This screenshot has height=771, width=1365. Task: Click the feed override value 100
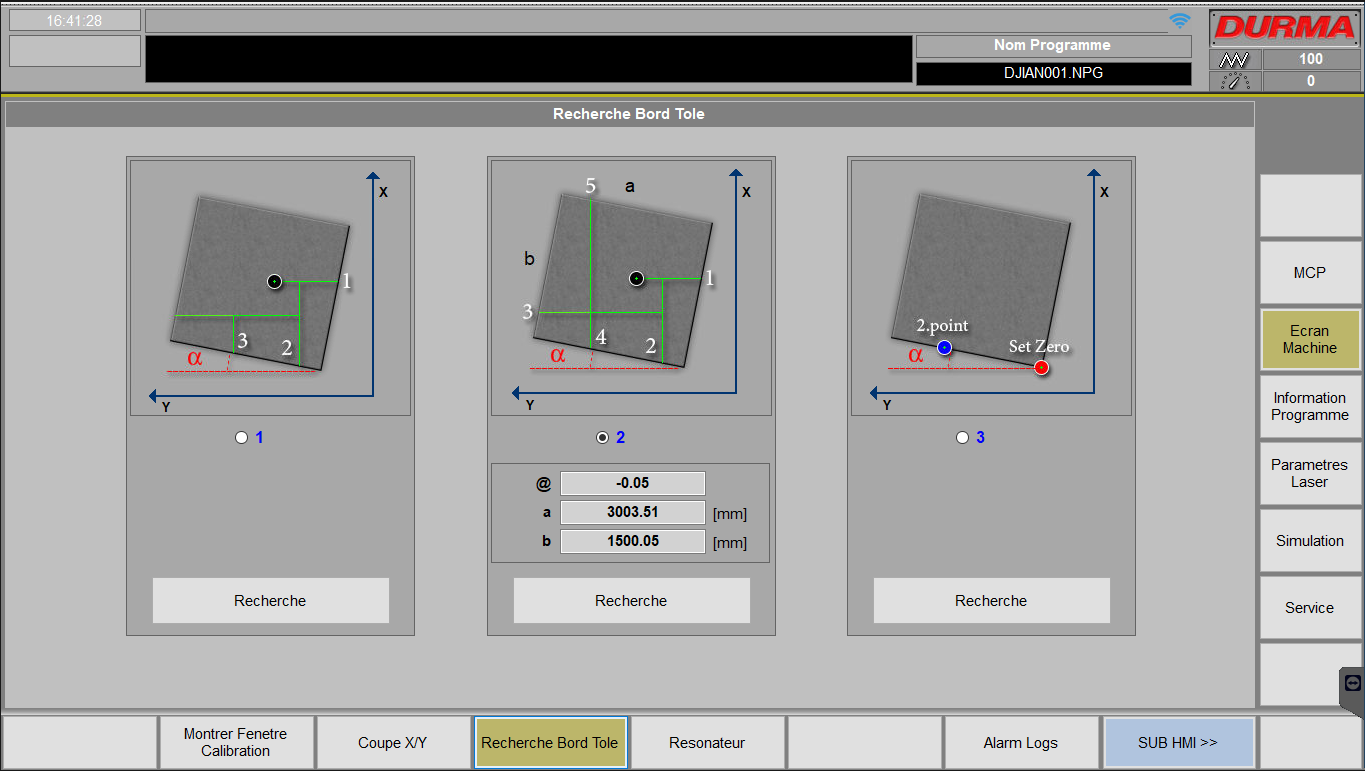pos(1311,59)
